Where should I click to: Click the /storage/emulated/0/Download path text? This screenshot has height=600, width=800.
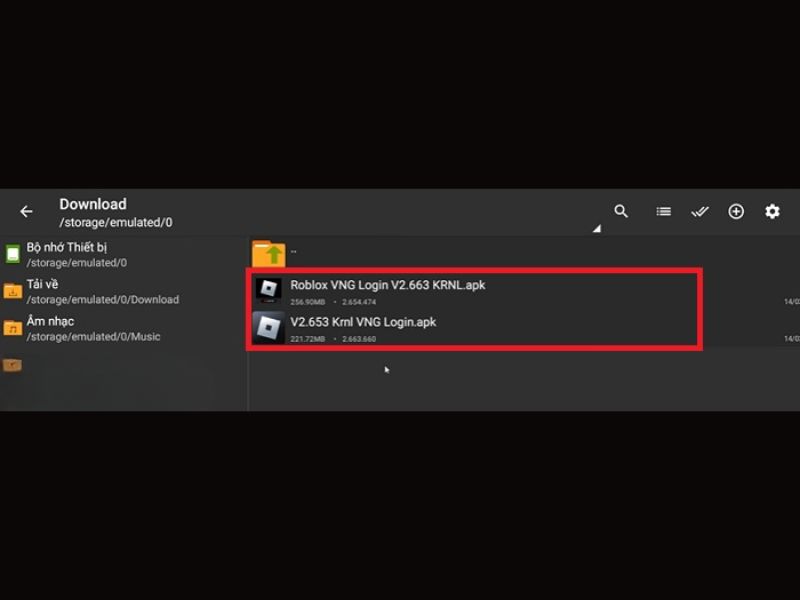coord(103,299)
